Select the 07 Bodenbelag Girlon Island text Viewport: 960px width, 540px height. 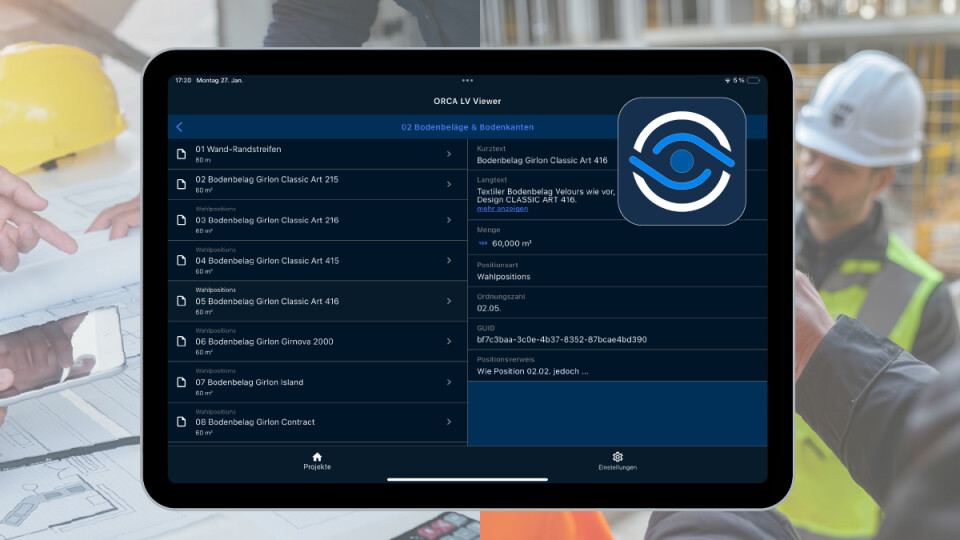coord(249,382)
